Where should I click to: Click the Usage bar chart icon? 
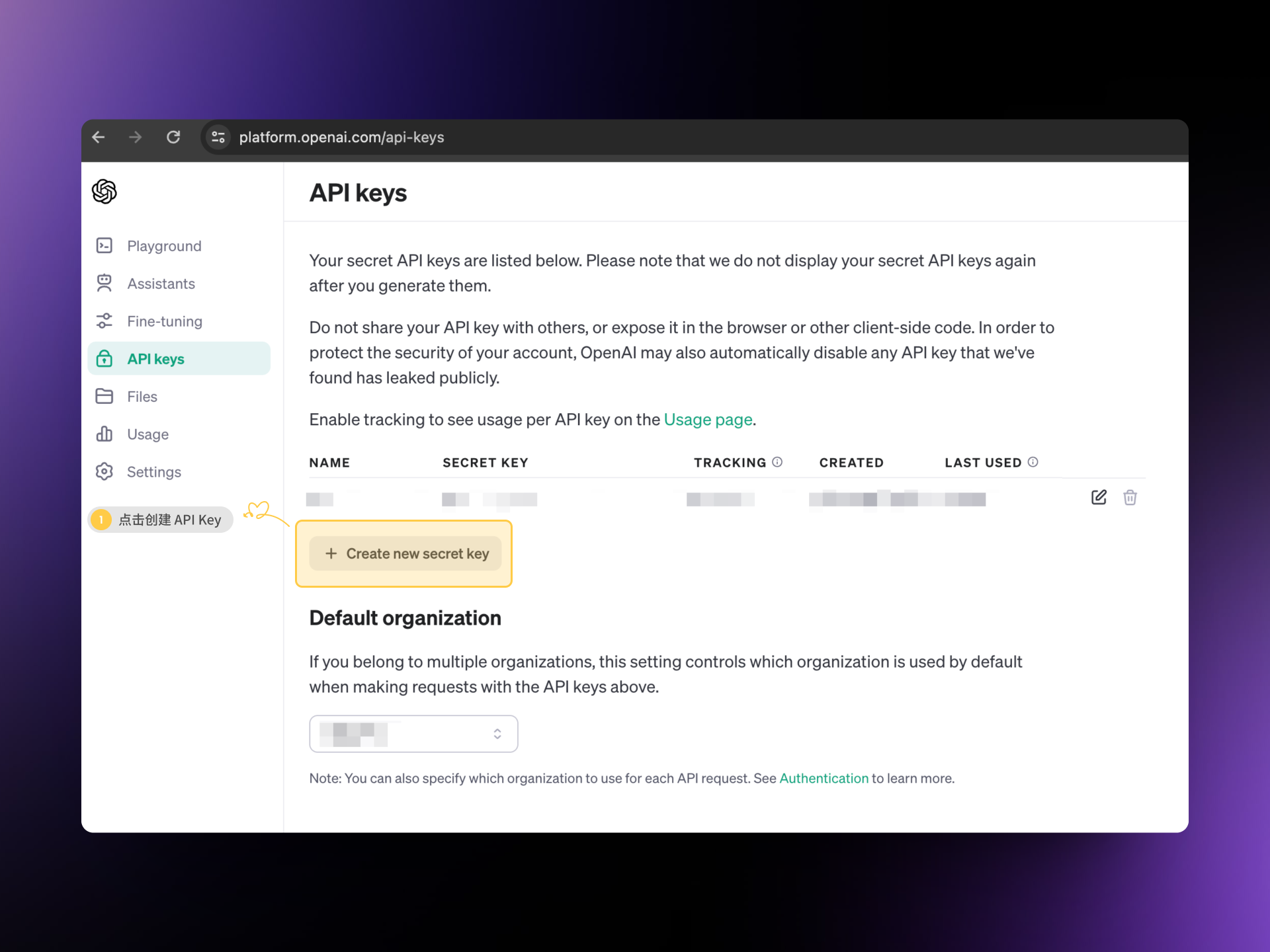(x=105, y=434)
